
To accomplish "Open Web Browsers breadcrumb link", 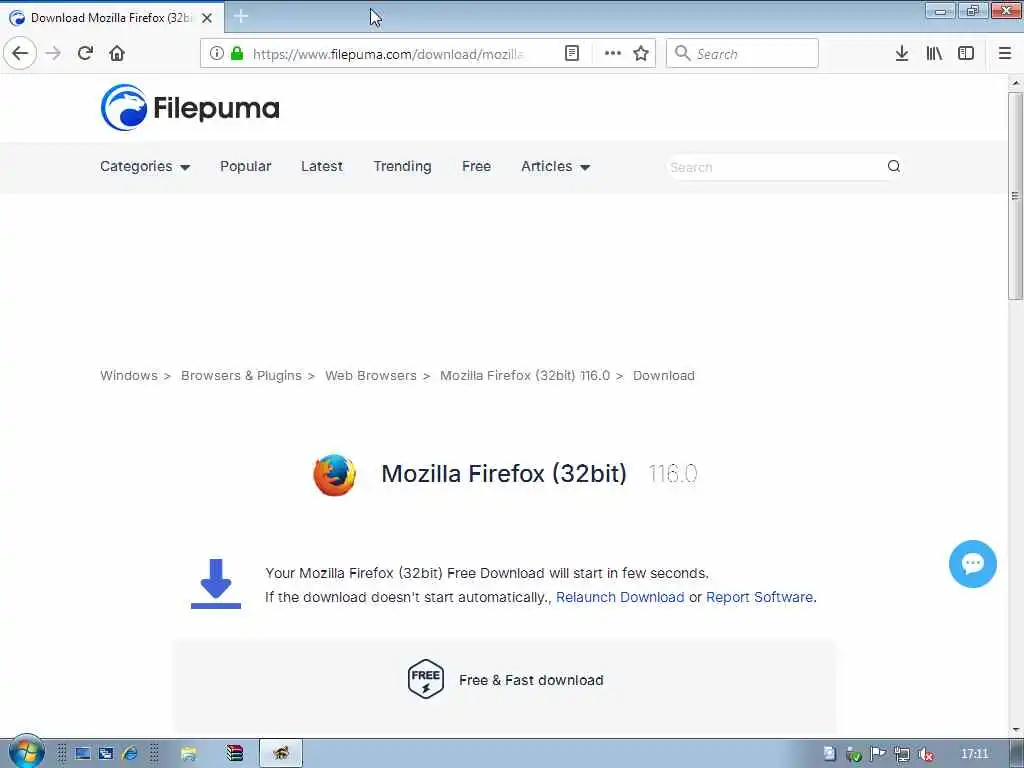I will 370,376.
